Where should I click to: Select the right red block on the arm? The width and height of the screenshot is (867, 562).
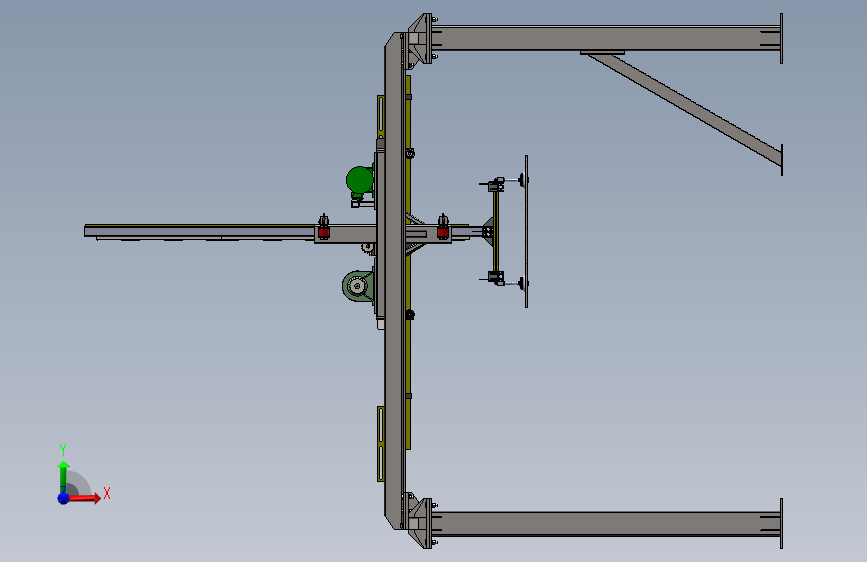(x=443, y=232)
